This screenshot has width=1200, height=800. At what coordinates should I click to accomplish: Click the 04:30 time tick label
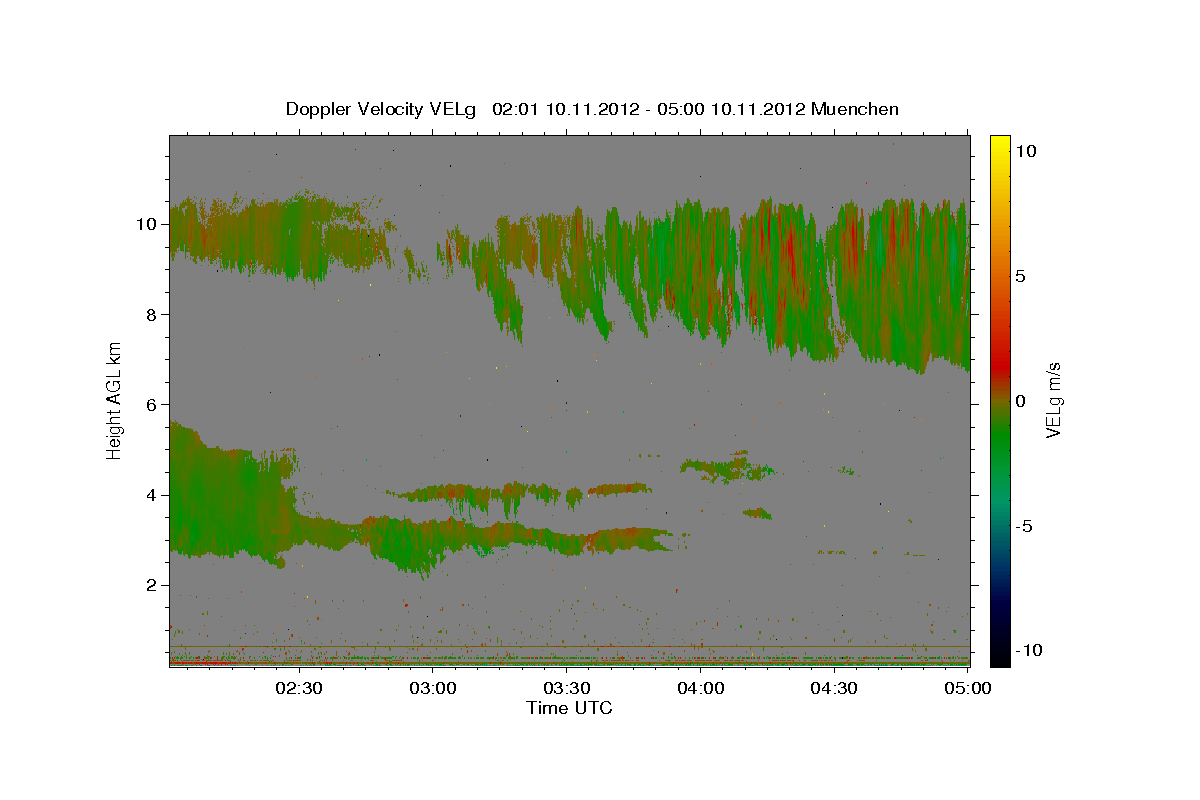click(834, 688)
